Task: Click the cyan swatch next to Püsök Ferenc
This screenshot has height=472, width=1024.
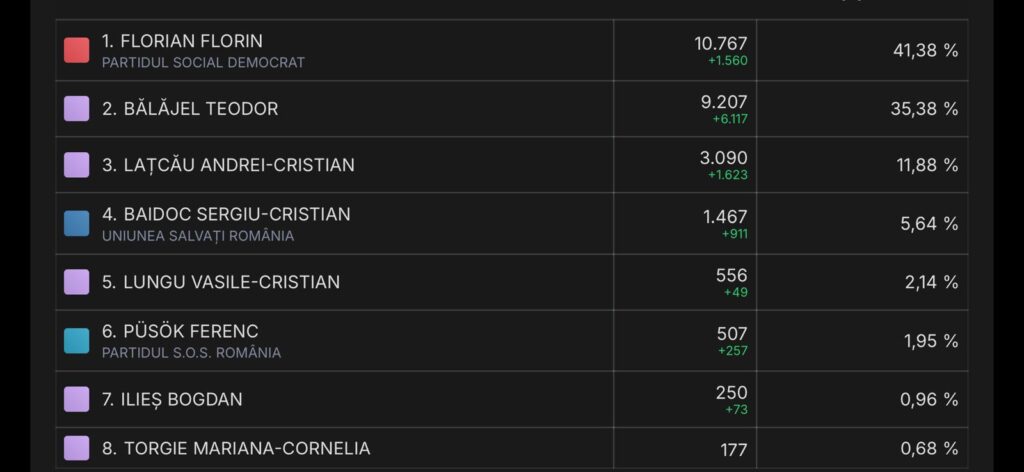Action: pos(77,340)
